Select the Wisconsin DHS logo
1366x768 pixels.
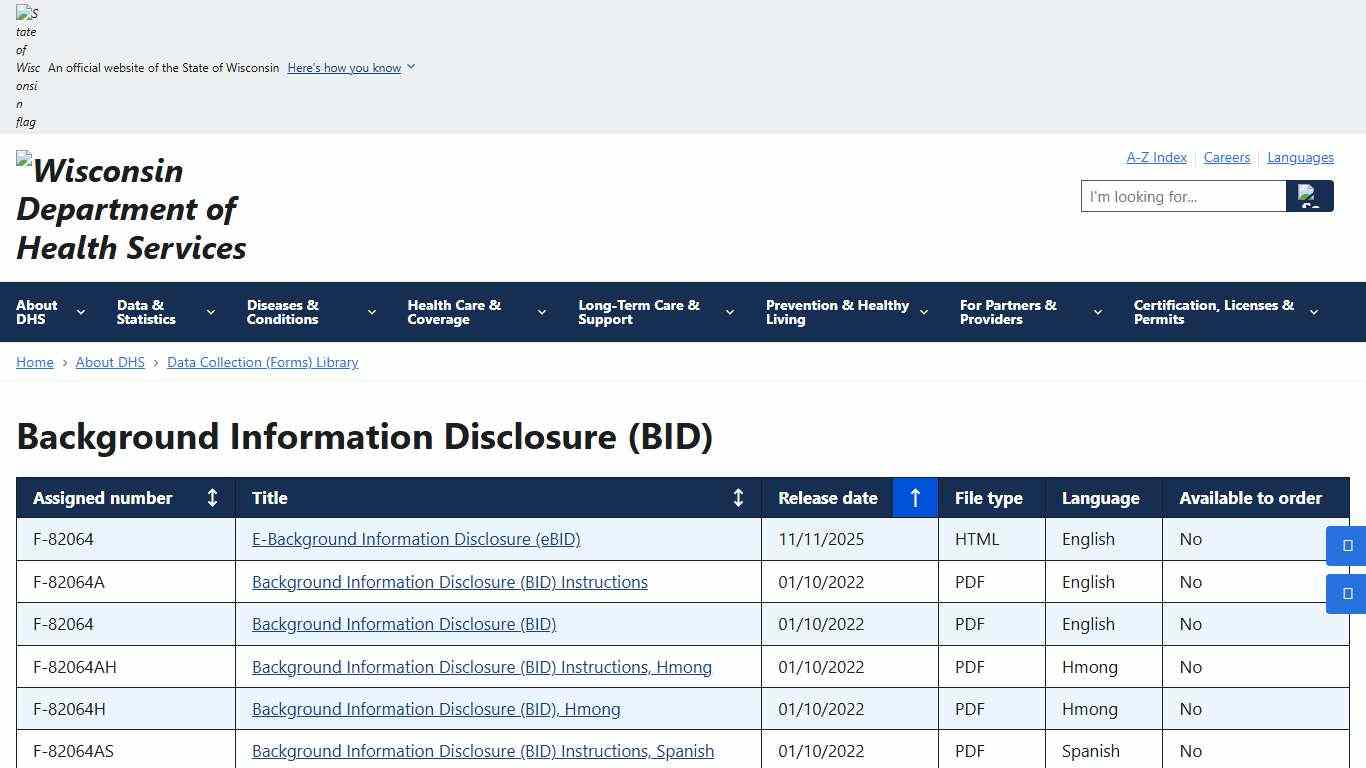130,208
